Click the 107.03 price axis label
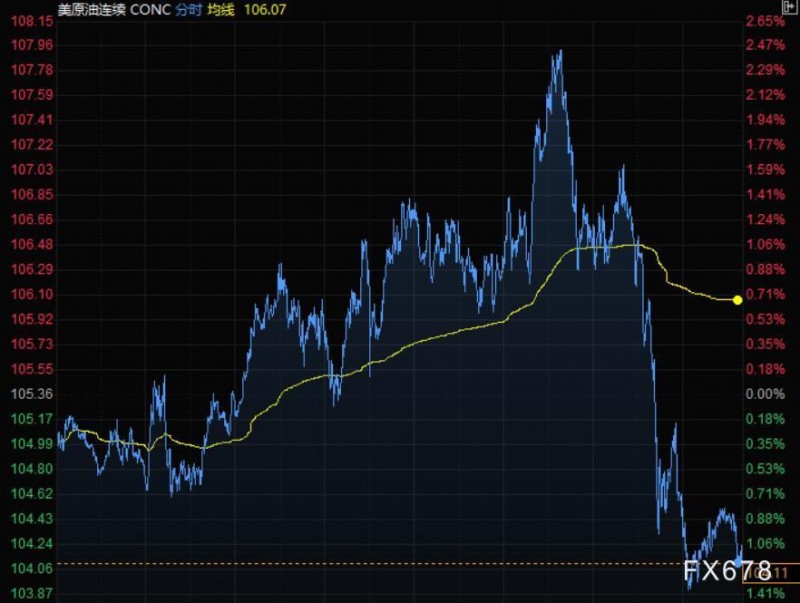 tap(32, 169)
